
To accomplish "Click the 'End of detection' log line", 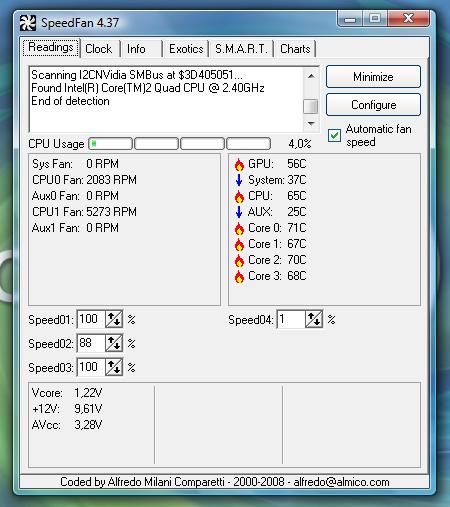I will pyautogui.click(x=70, y=101).
